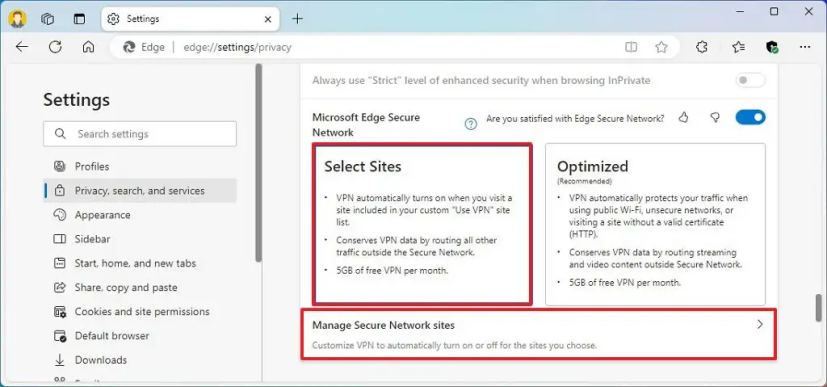Select the Select Sites VPN mode card

[x=422, y=224]
